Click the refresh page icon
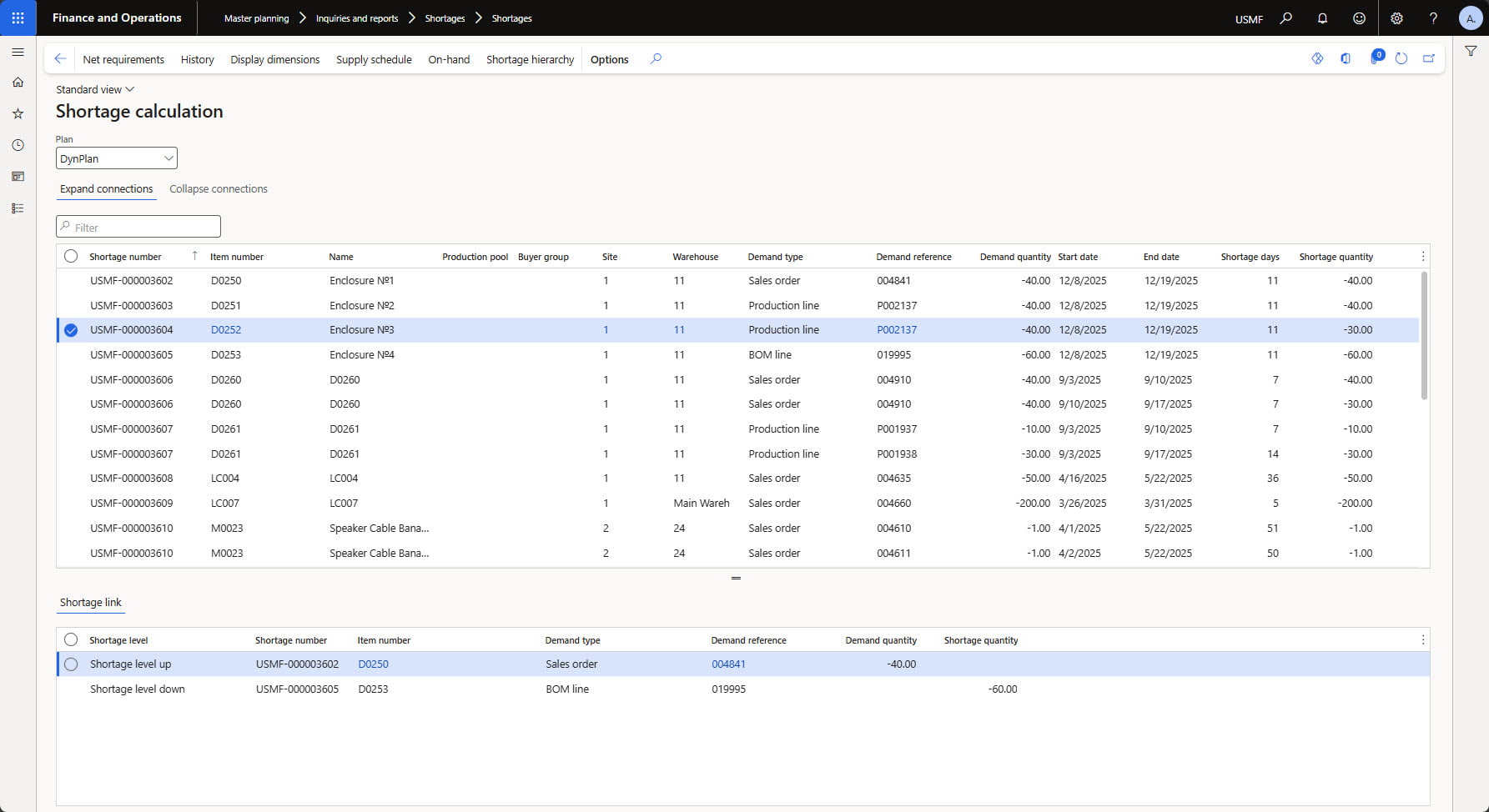 1401,58
